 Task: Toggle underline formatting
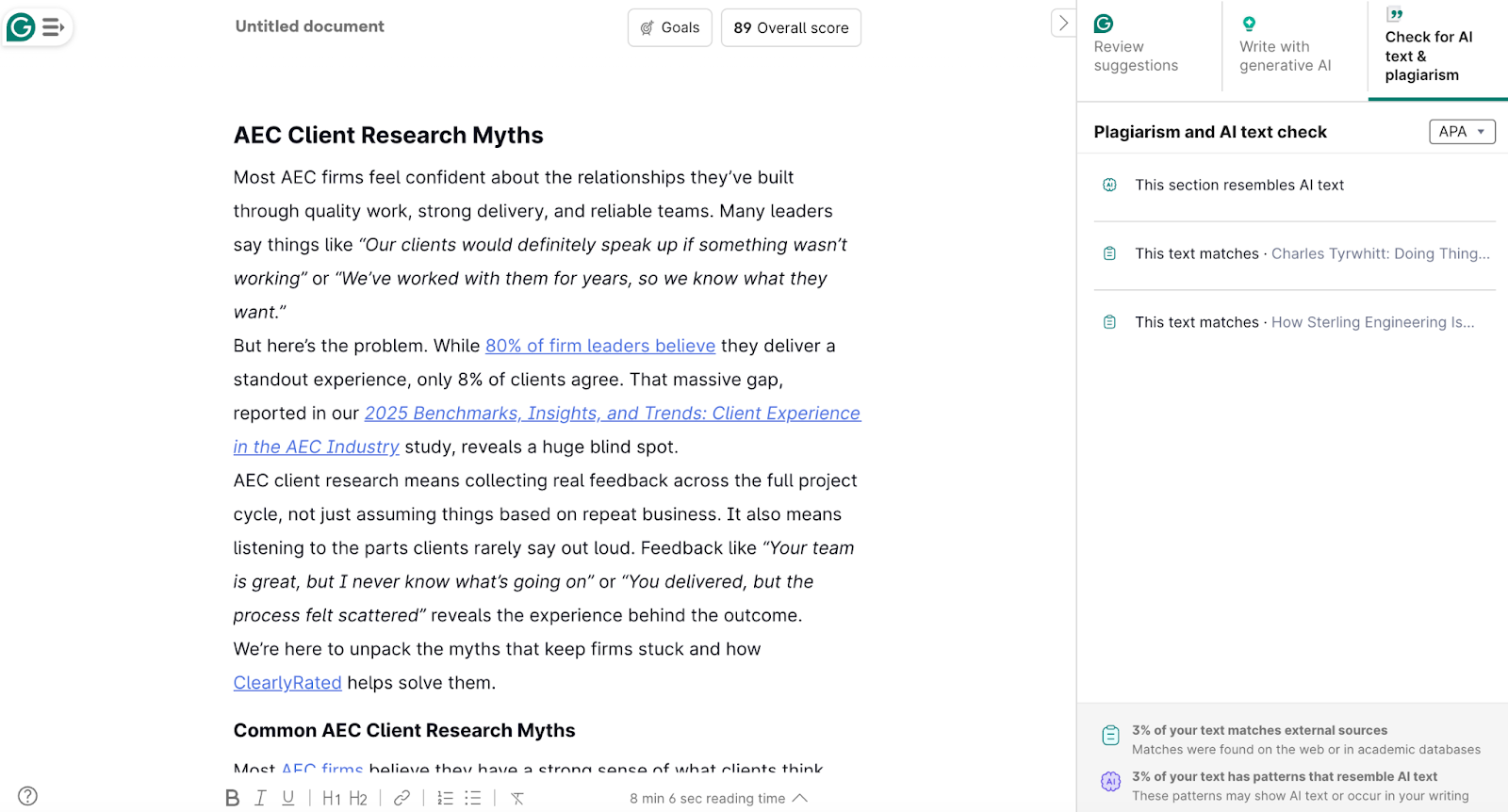point(288,798)
